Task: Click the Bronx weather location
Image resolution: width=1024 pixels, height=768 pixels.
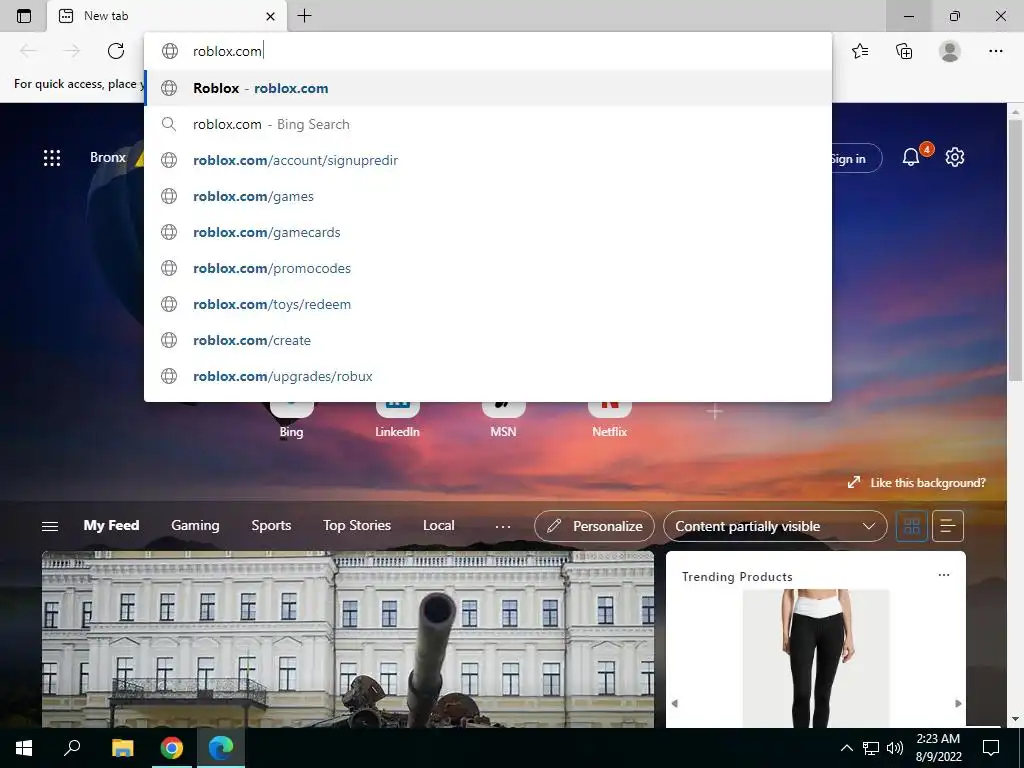Action: 108,157
